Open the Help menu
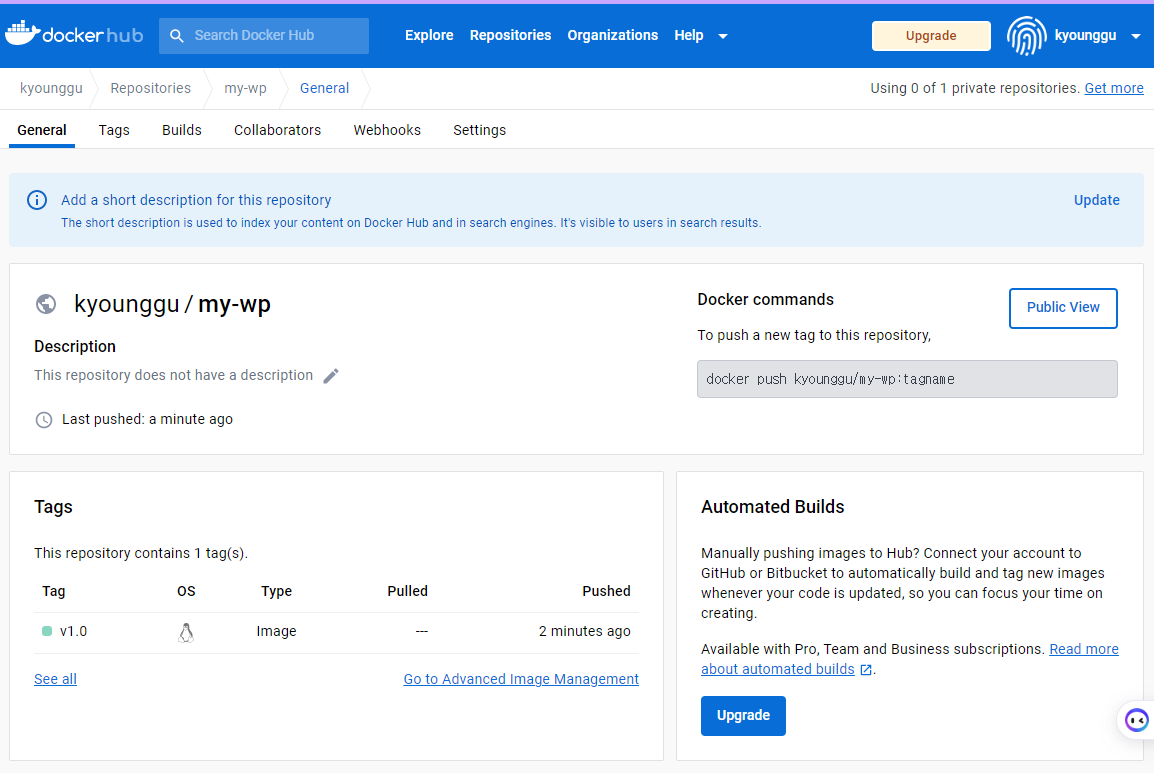 pyautogui.click(x=689, y=35)
